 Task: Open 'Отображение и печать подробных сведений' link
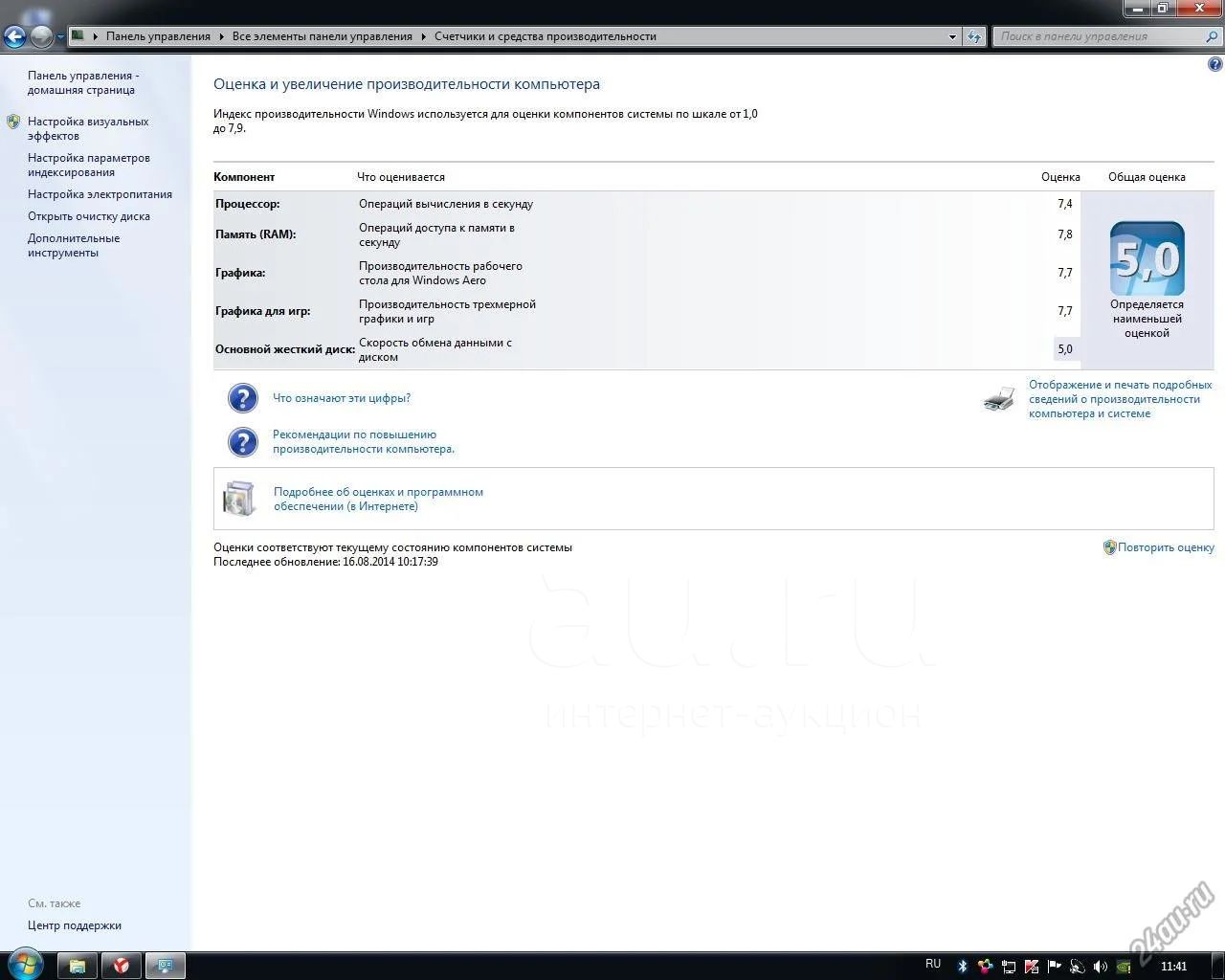pos(1120,399)
